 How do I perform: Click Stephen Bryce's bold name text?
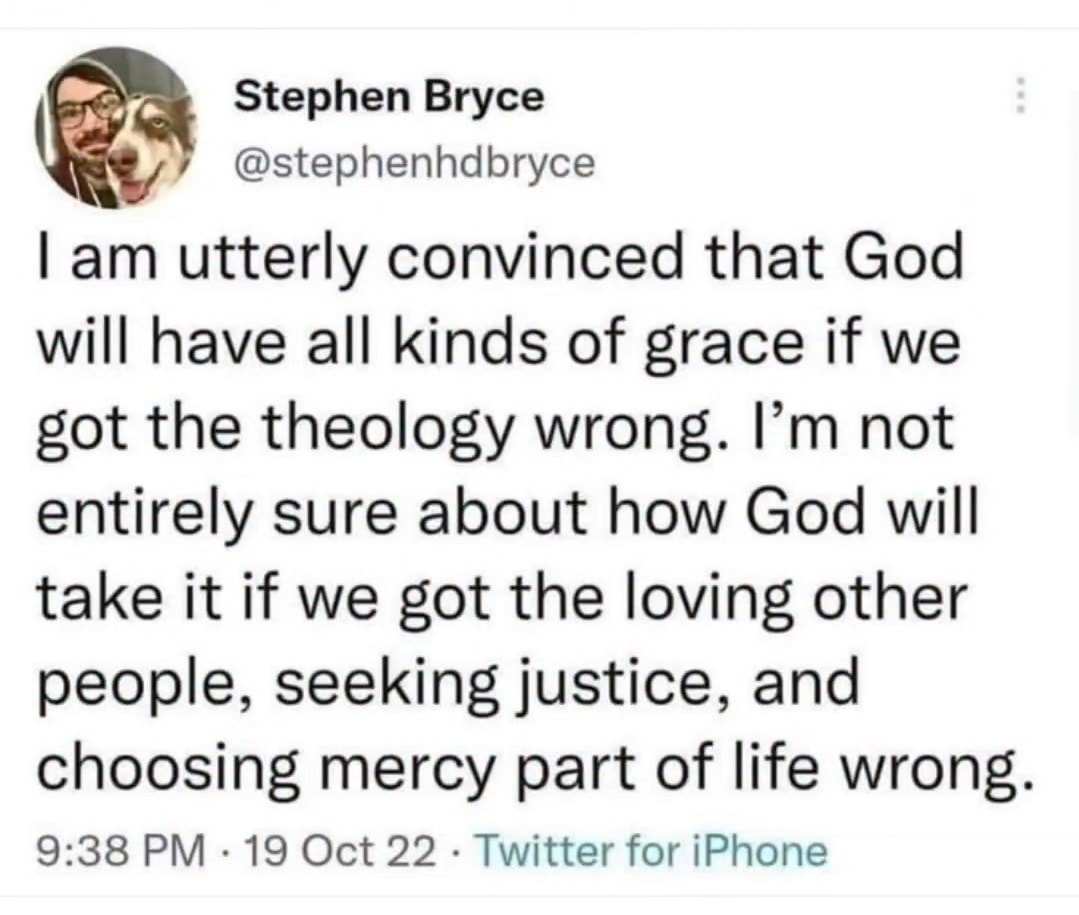point(388,97)
